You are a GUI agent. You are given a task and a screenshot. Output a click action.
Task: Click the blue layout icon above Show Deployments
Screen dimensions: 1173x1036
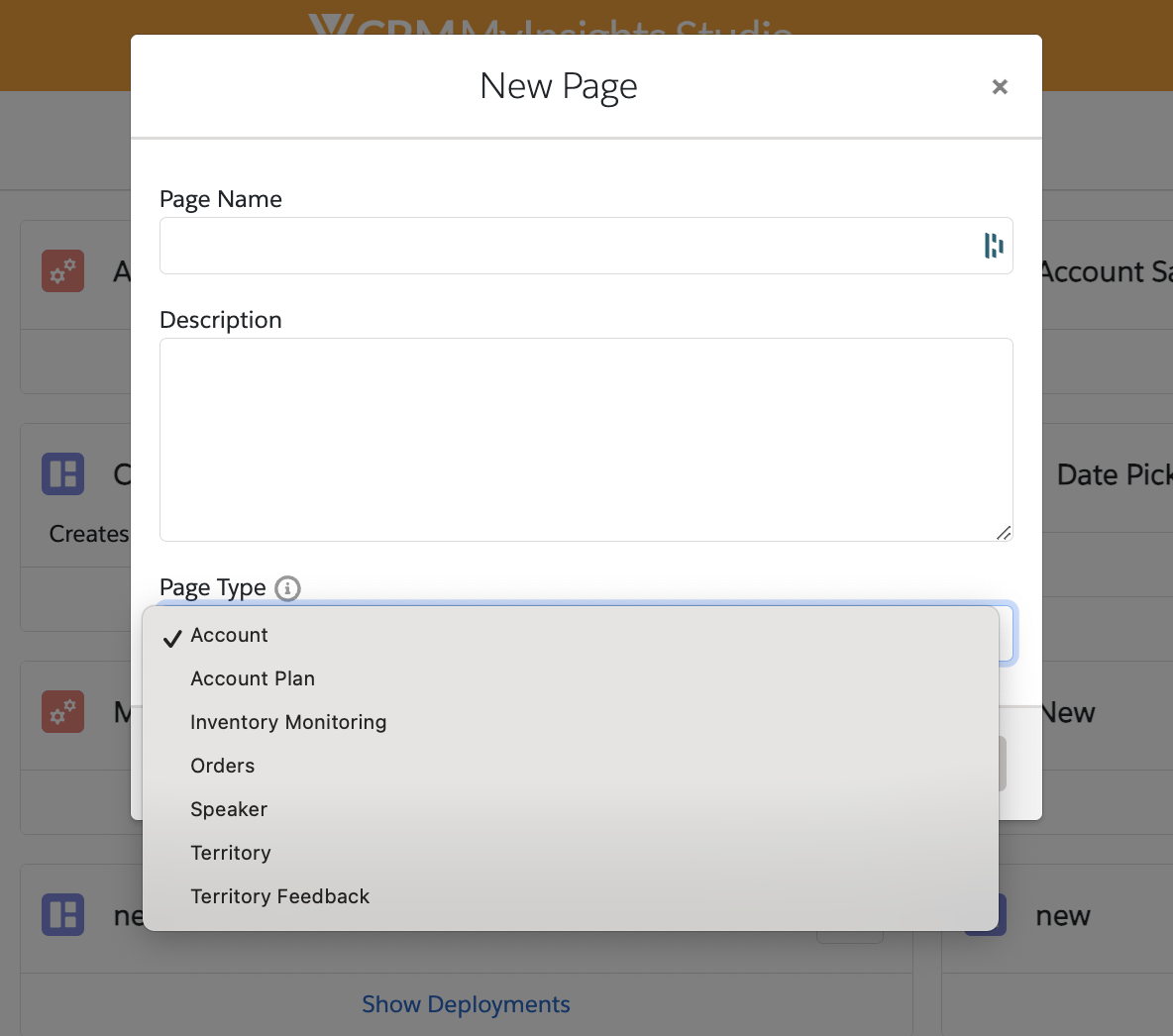pyautogui.click(x=62, y=915)
